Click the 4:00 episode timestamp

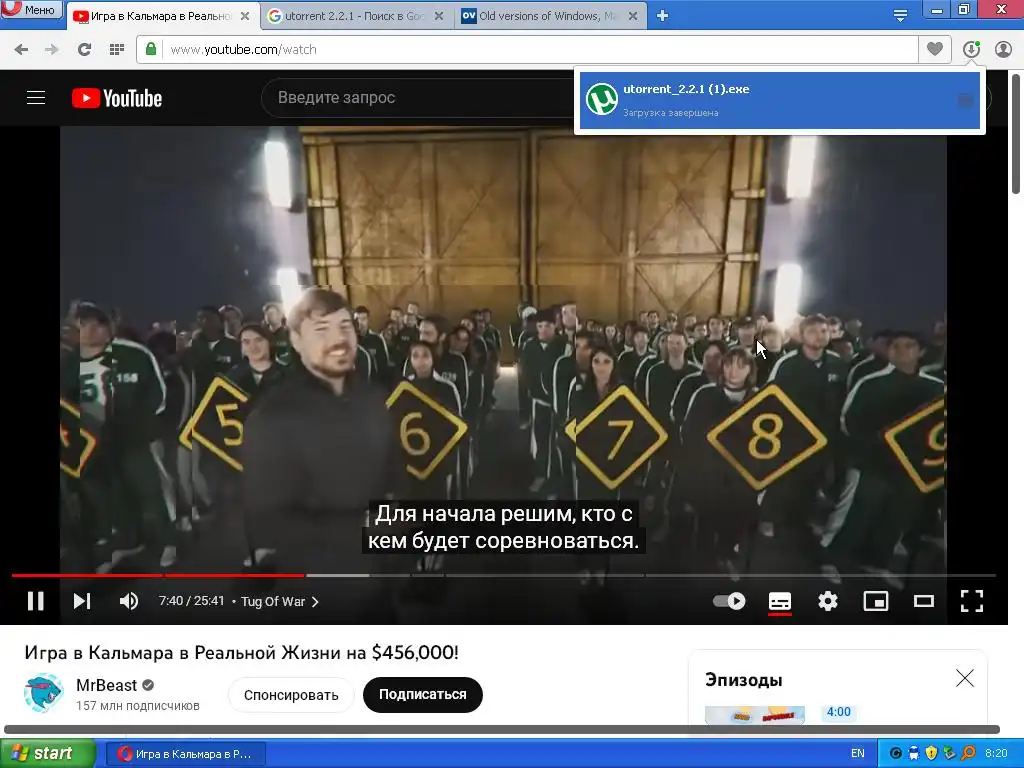click(x=839, y=712)
